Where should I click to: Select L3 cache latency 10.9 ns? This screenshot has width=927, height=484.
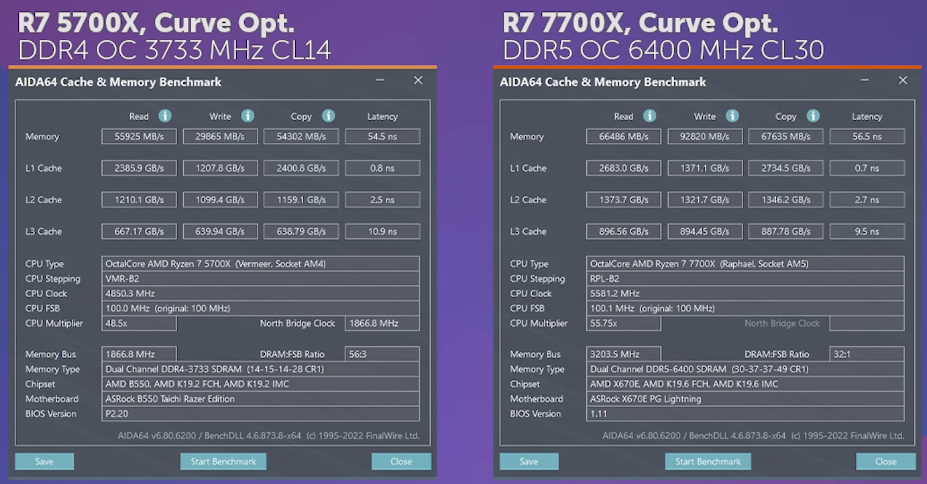383,232
